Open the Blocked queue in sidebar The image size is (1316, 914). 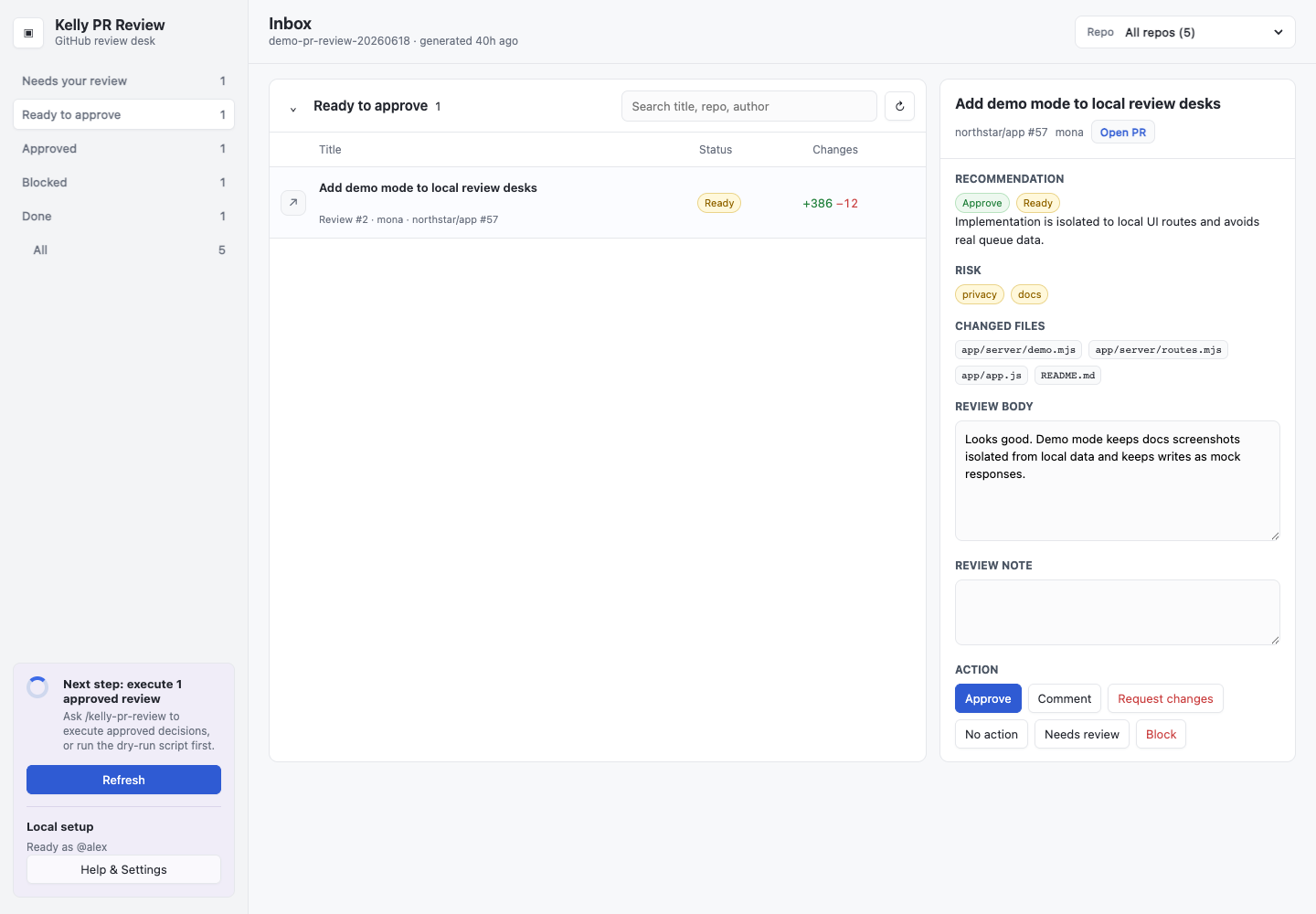coord(123,183)
